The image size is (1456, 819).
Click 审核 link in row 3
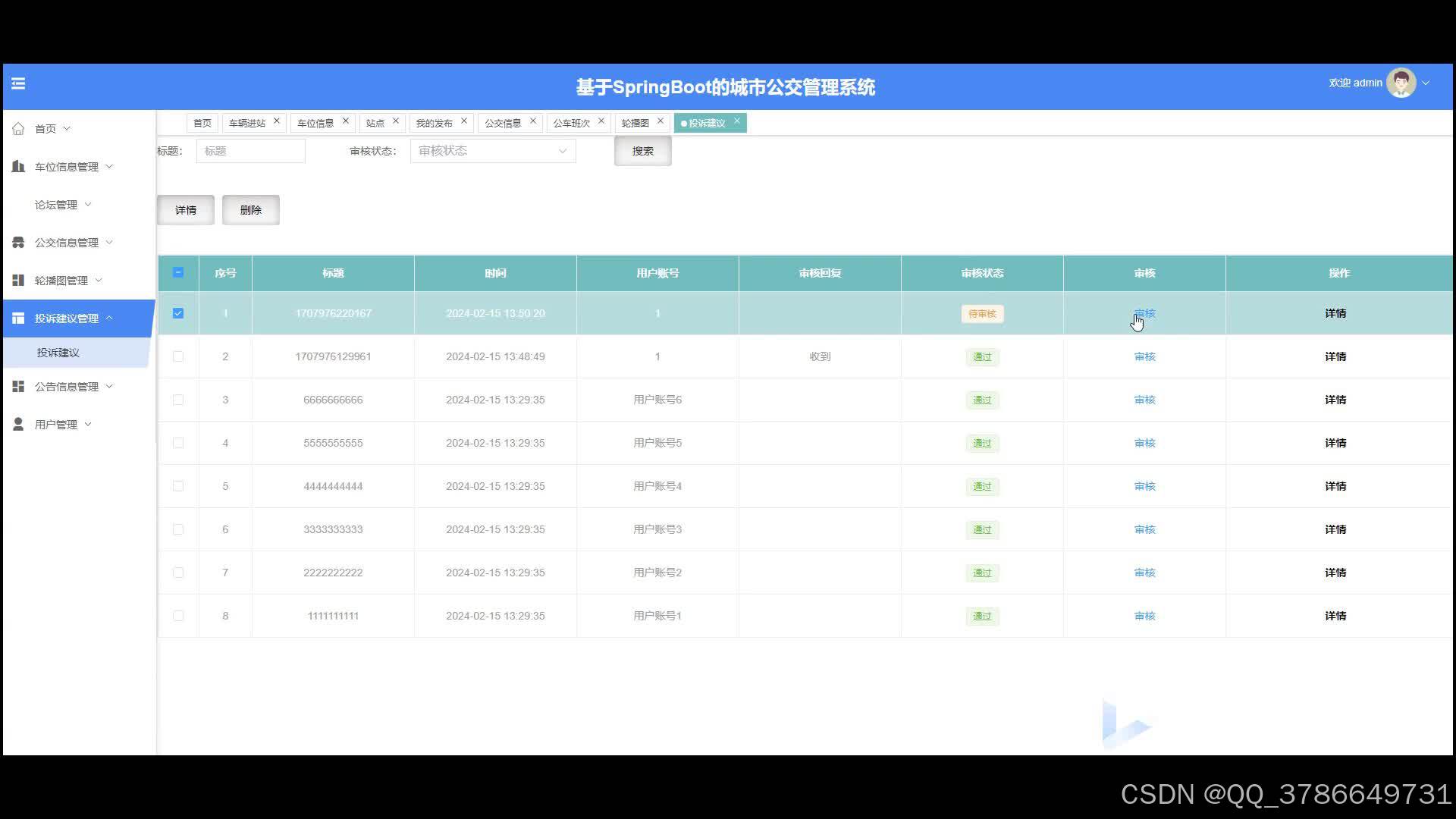point(1144,400)
